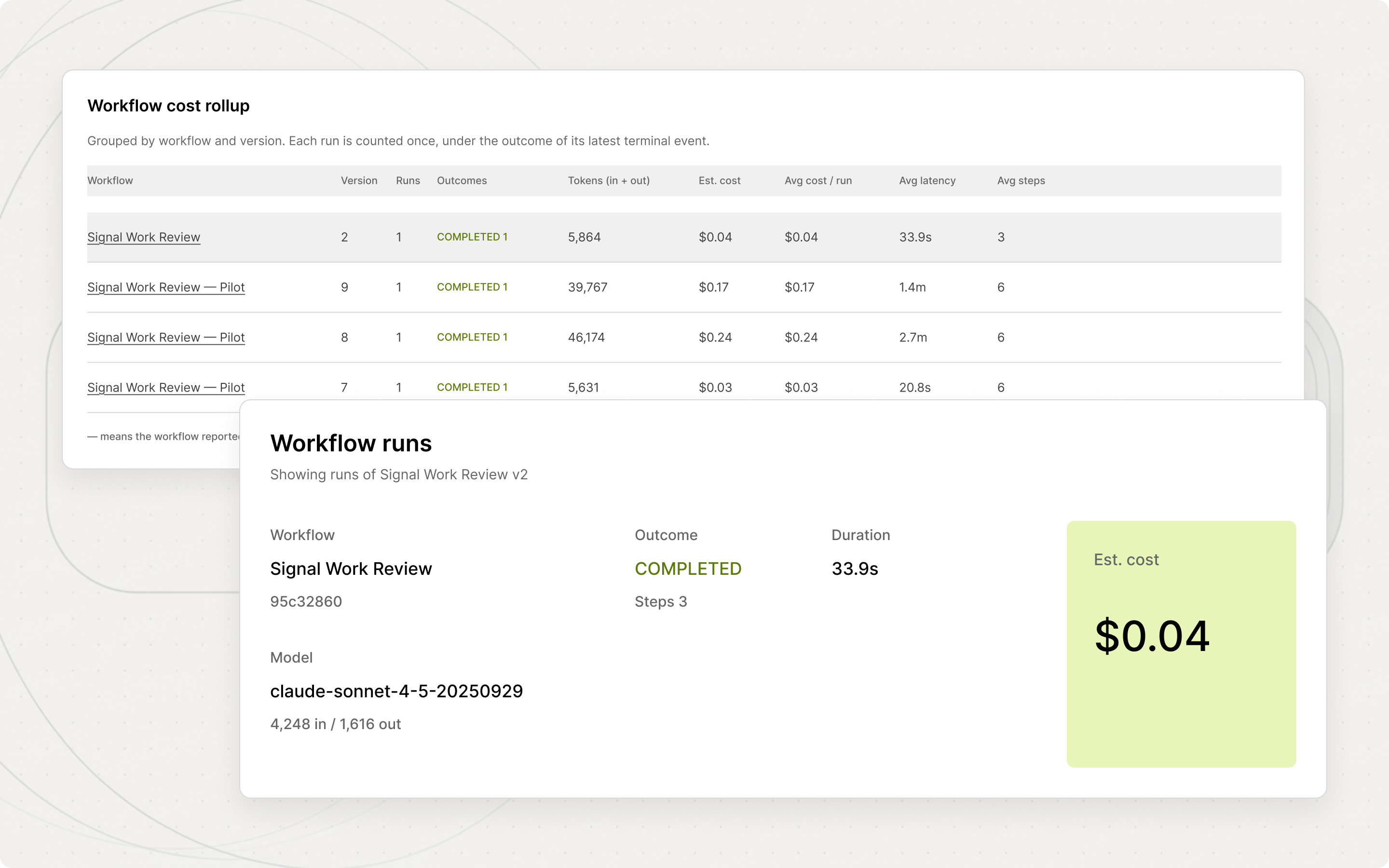Click the 33.9s average latency cell in the table

(915, 237)
